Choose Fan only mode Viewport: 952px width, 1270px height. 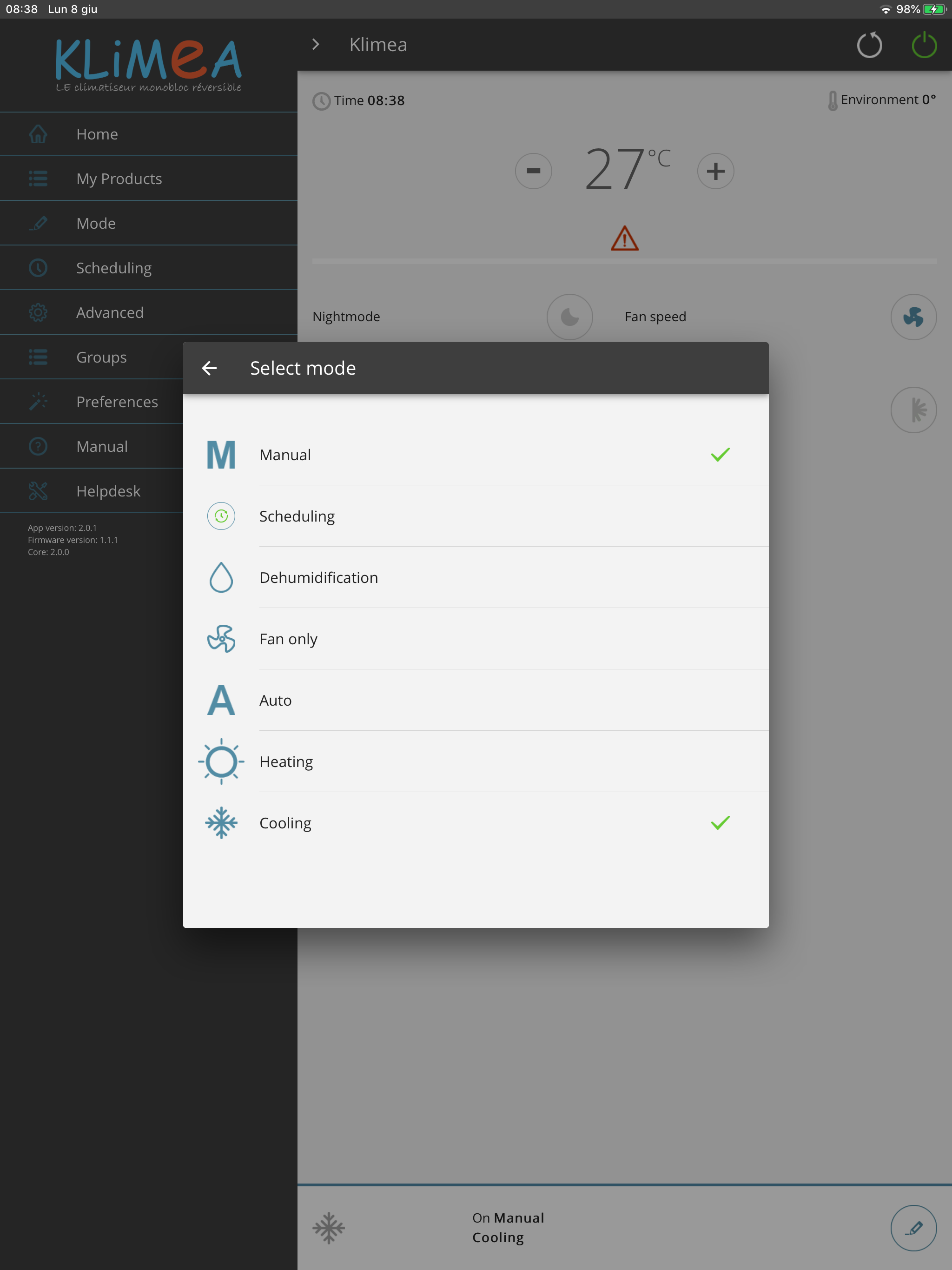pos(476,639)
